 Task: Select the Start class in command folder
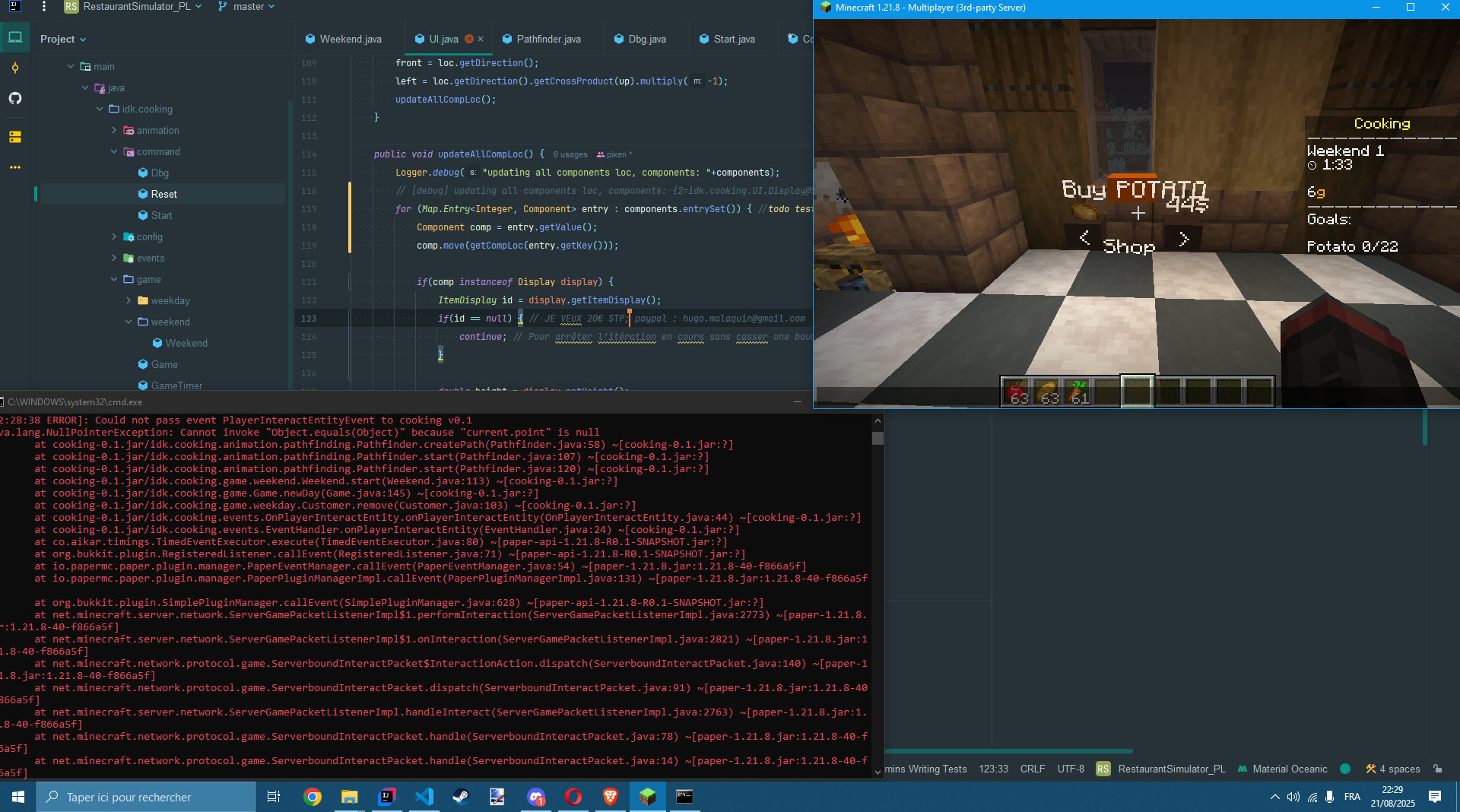tap(161, 216)
